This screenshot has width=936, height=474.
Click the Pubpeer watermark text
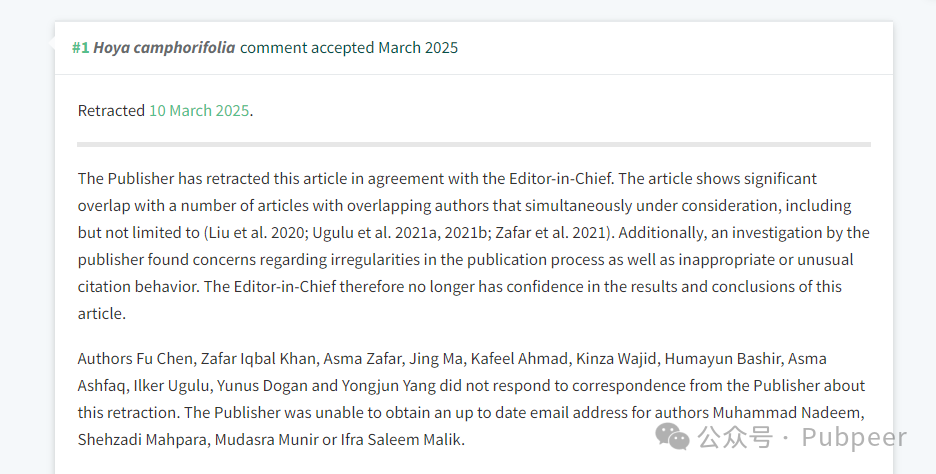point(854,438)
